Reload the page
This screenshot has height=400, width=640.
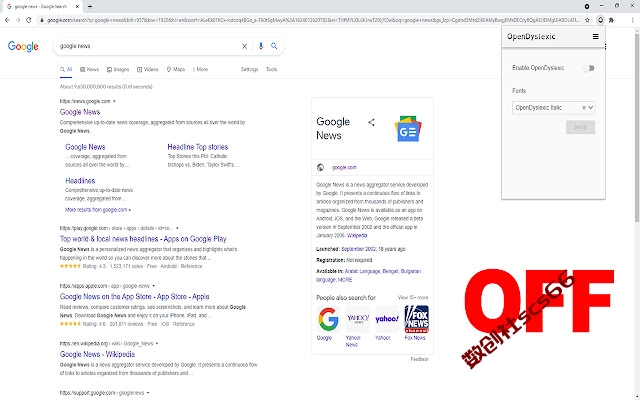click(29, 20)
